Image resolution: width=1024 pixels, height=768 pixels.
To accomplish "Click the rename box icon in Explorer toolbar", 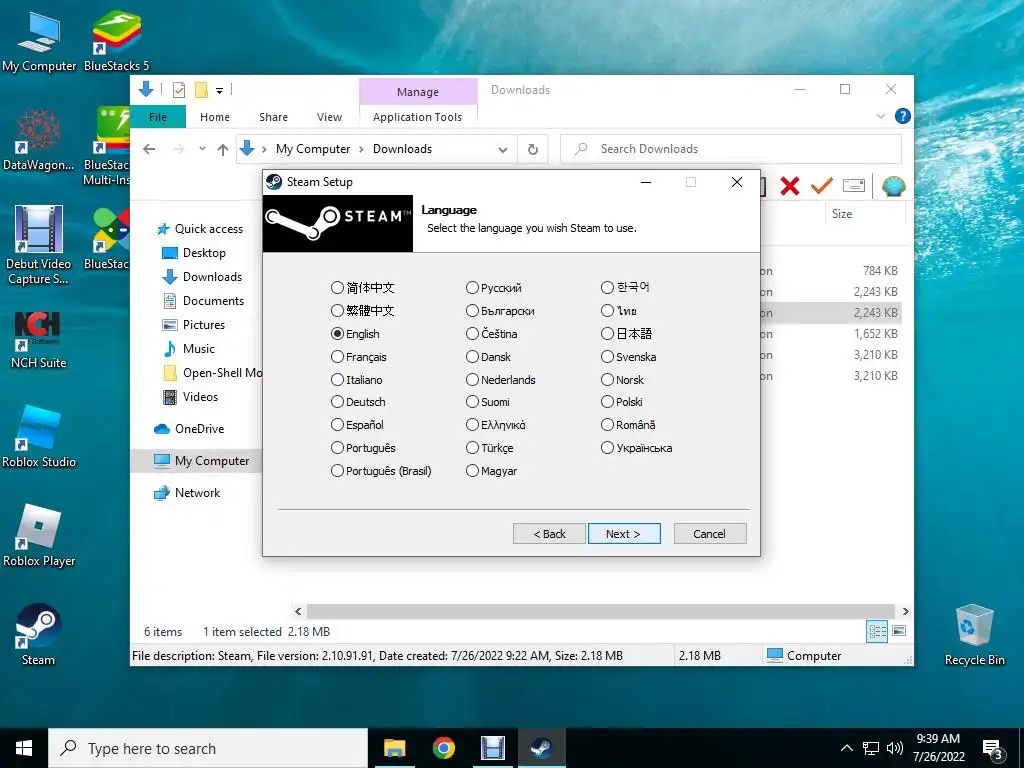I will (x=854, y=186).
